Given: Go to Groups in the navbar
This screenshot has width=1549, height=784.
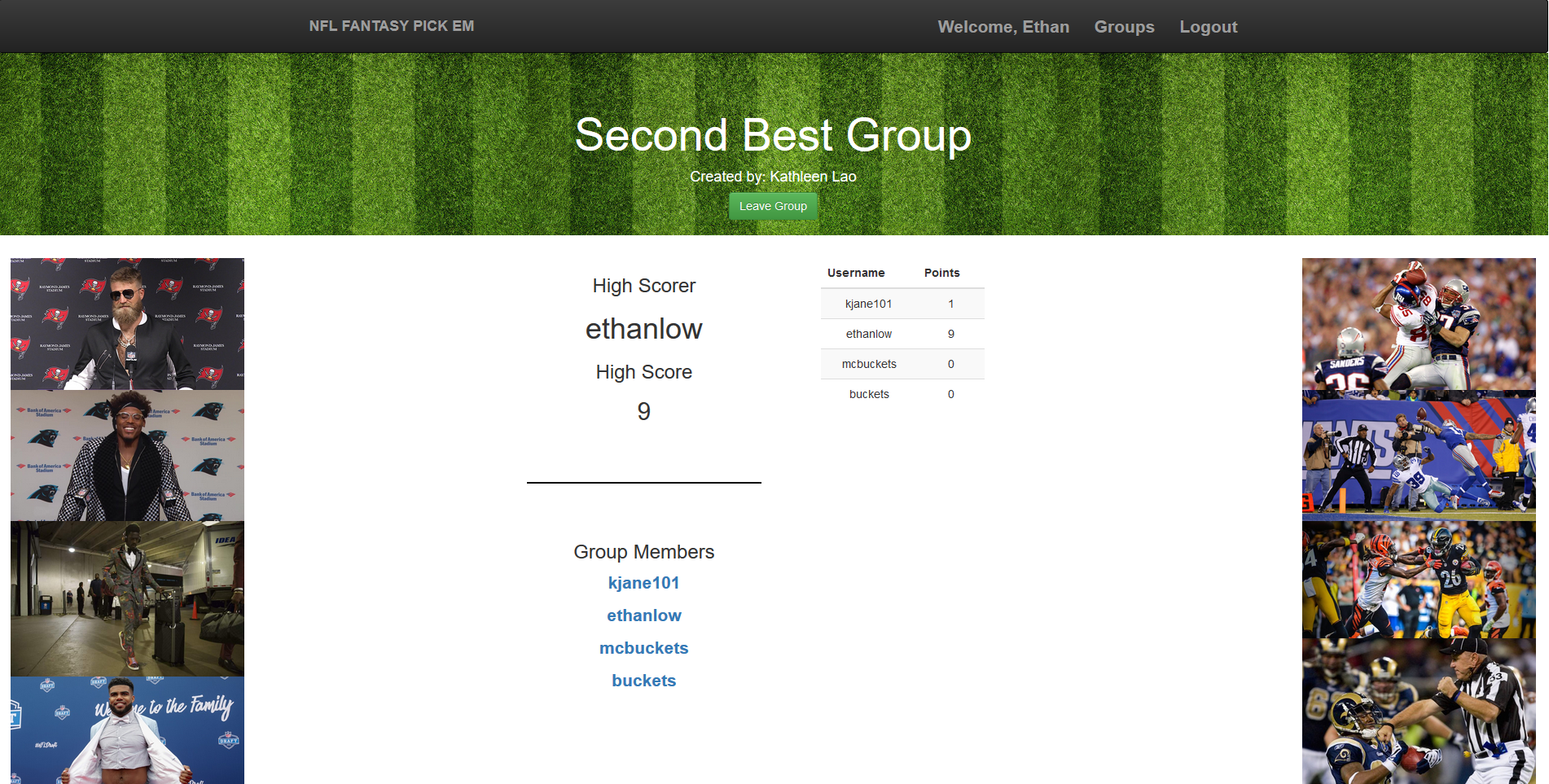Looking at the screenshot, I should [x=1124, y=27].
